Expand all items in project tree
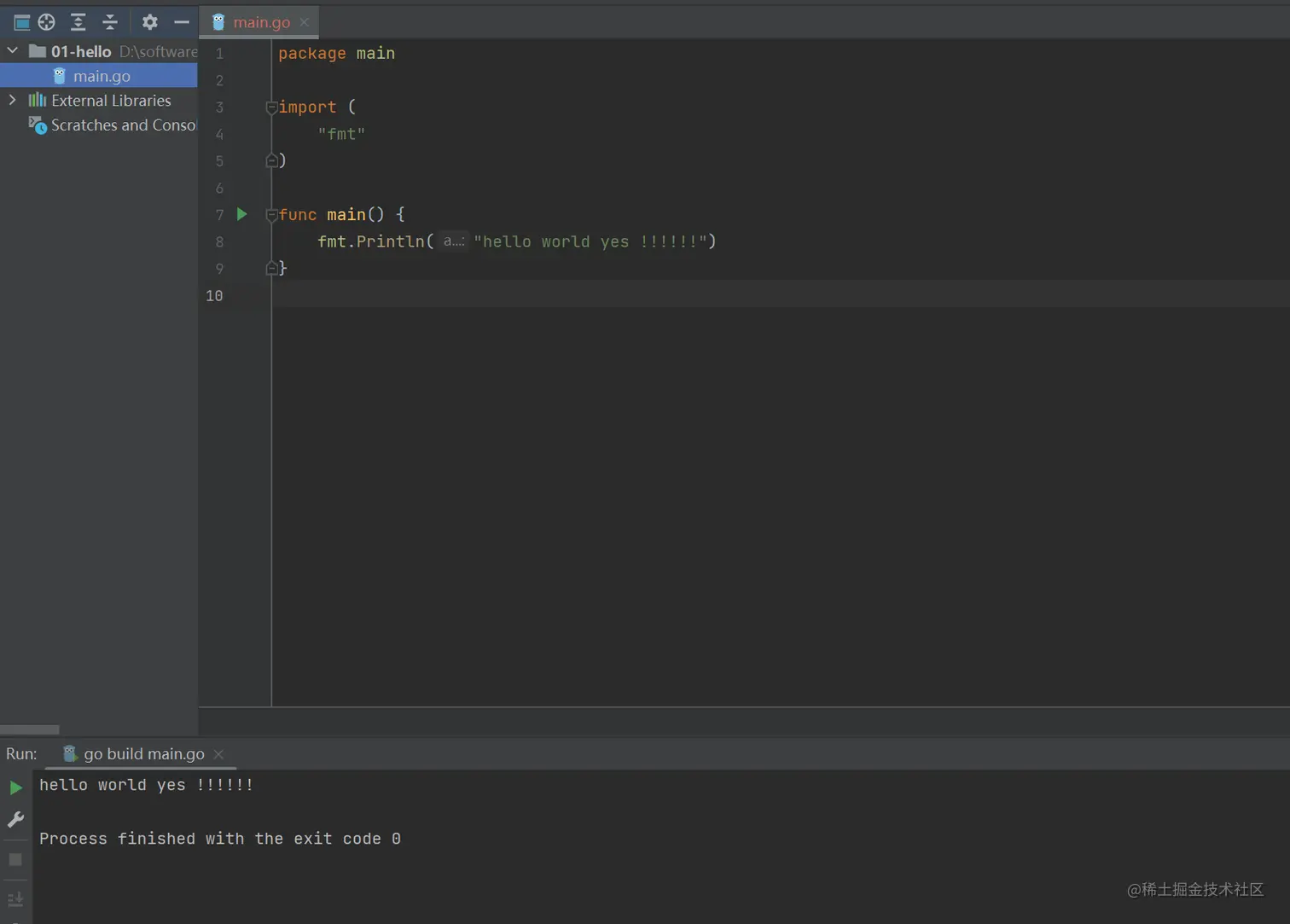1290x924 pixels. pos(78,22)
